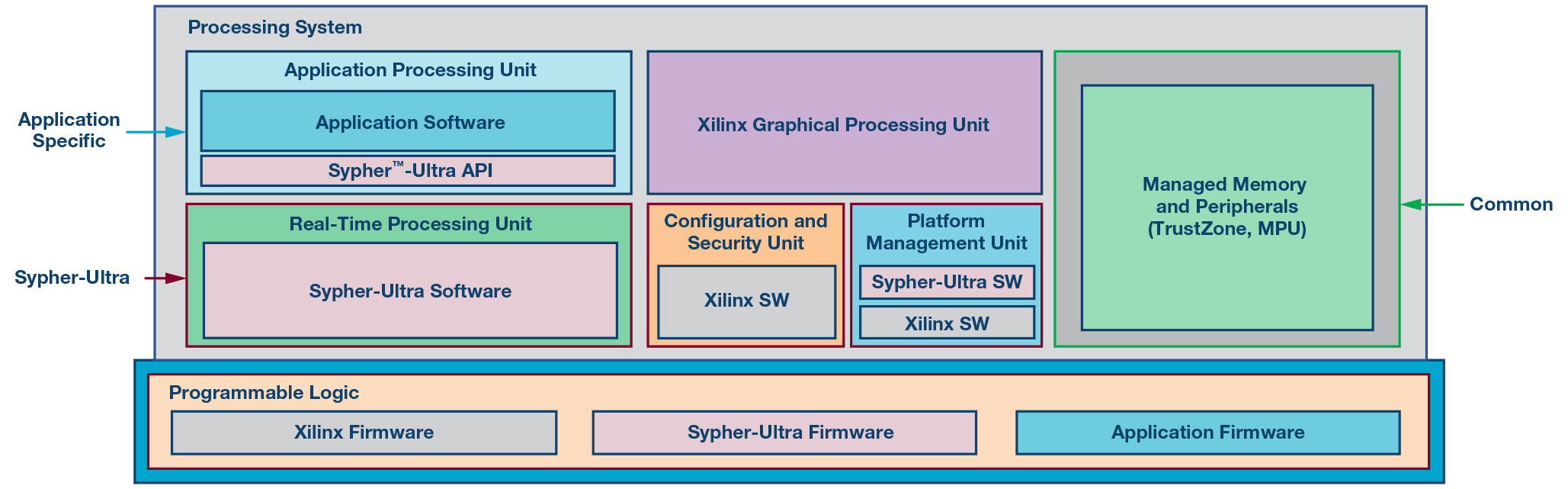Image resolution: width=1568 pixels, height=489 pixels.
Task: Select Xilinx SW in Platform Management Unit
Action: click(946, 323)
